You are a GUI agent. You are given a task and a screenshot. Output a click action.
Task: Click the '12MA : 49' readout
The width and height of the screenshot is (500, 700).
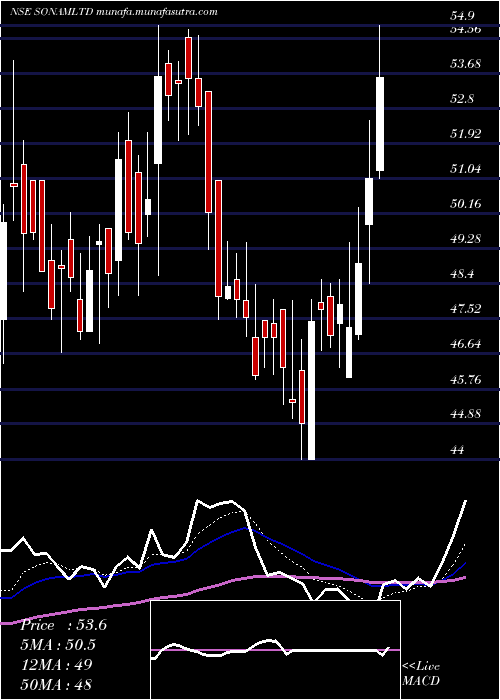coord(56,665)
